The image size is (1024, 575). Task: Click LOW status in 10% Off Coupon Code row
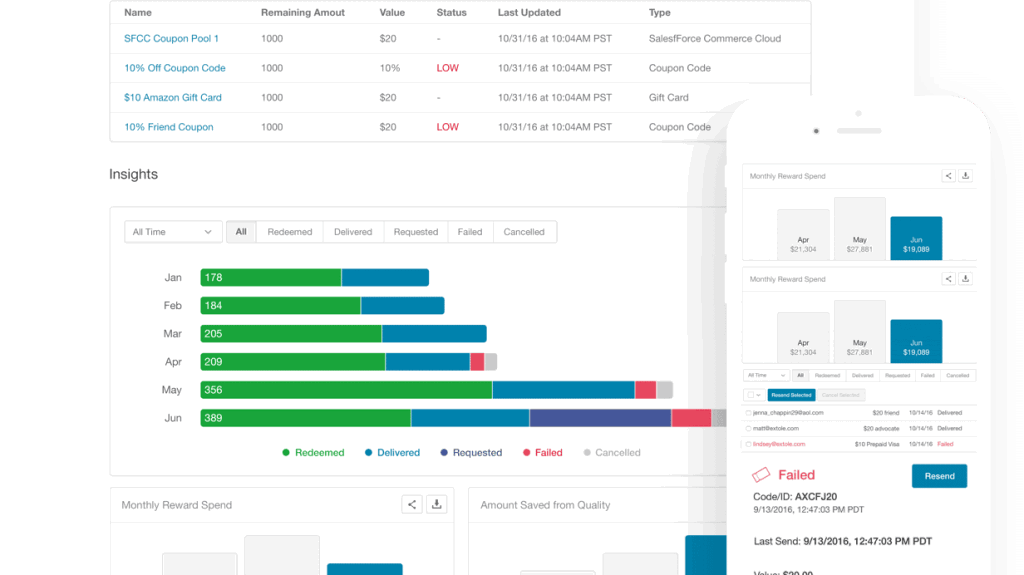pos(447,68)
